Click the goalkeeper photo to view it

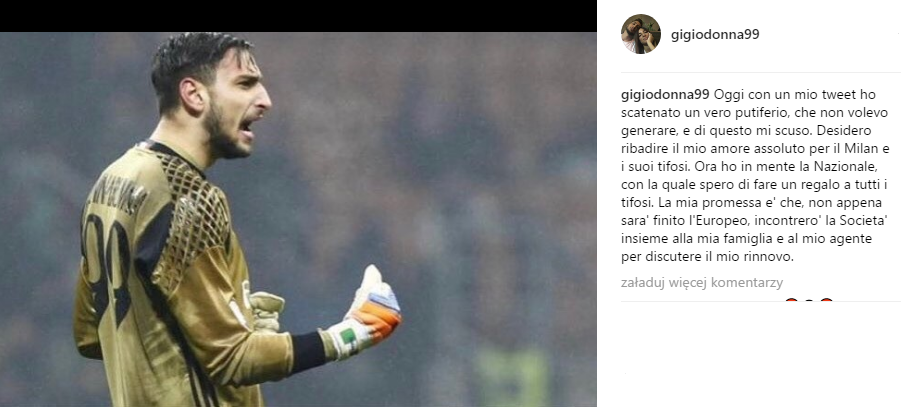(x=298, y=219)
